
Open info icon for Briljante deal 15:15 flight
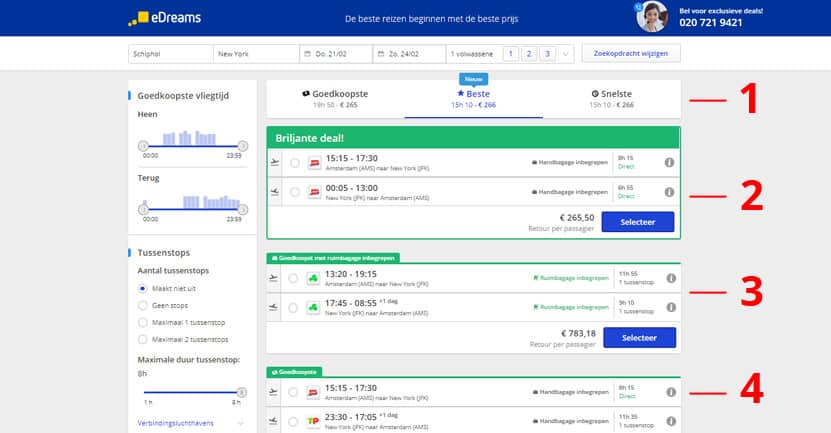point(669,162)
